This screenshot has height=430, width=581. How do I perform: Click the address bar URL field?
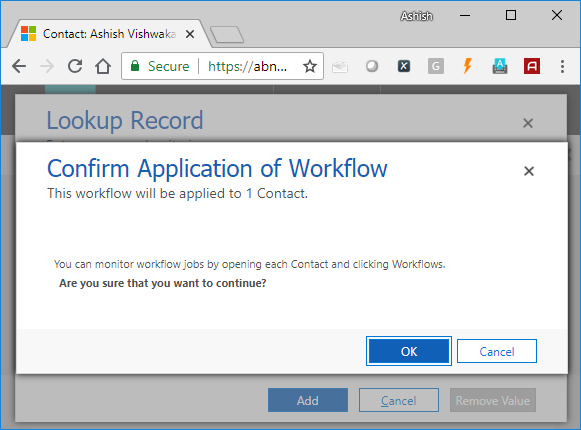pos(247,66)
